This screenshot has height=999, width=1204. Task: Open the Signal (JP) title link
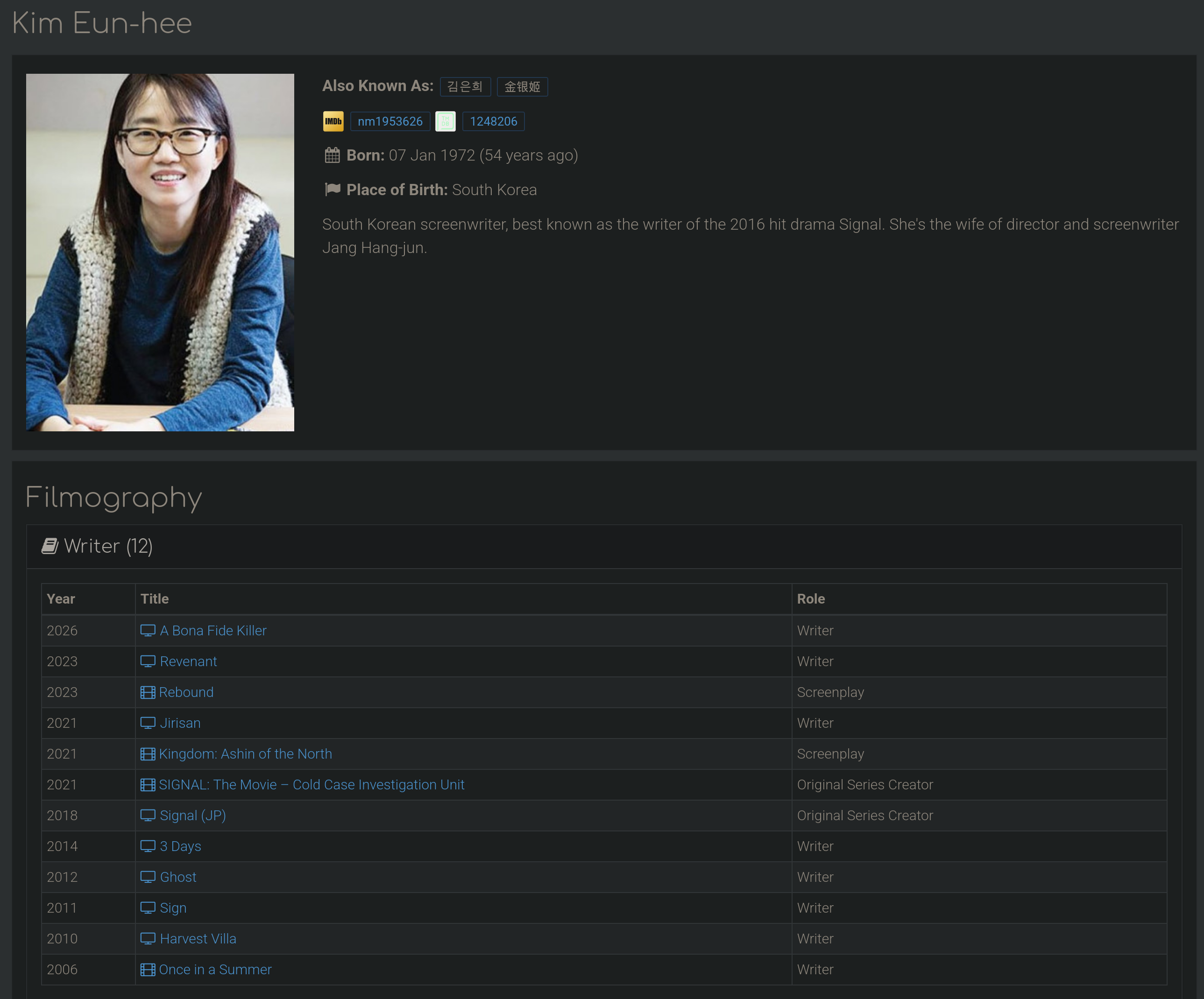193,816
